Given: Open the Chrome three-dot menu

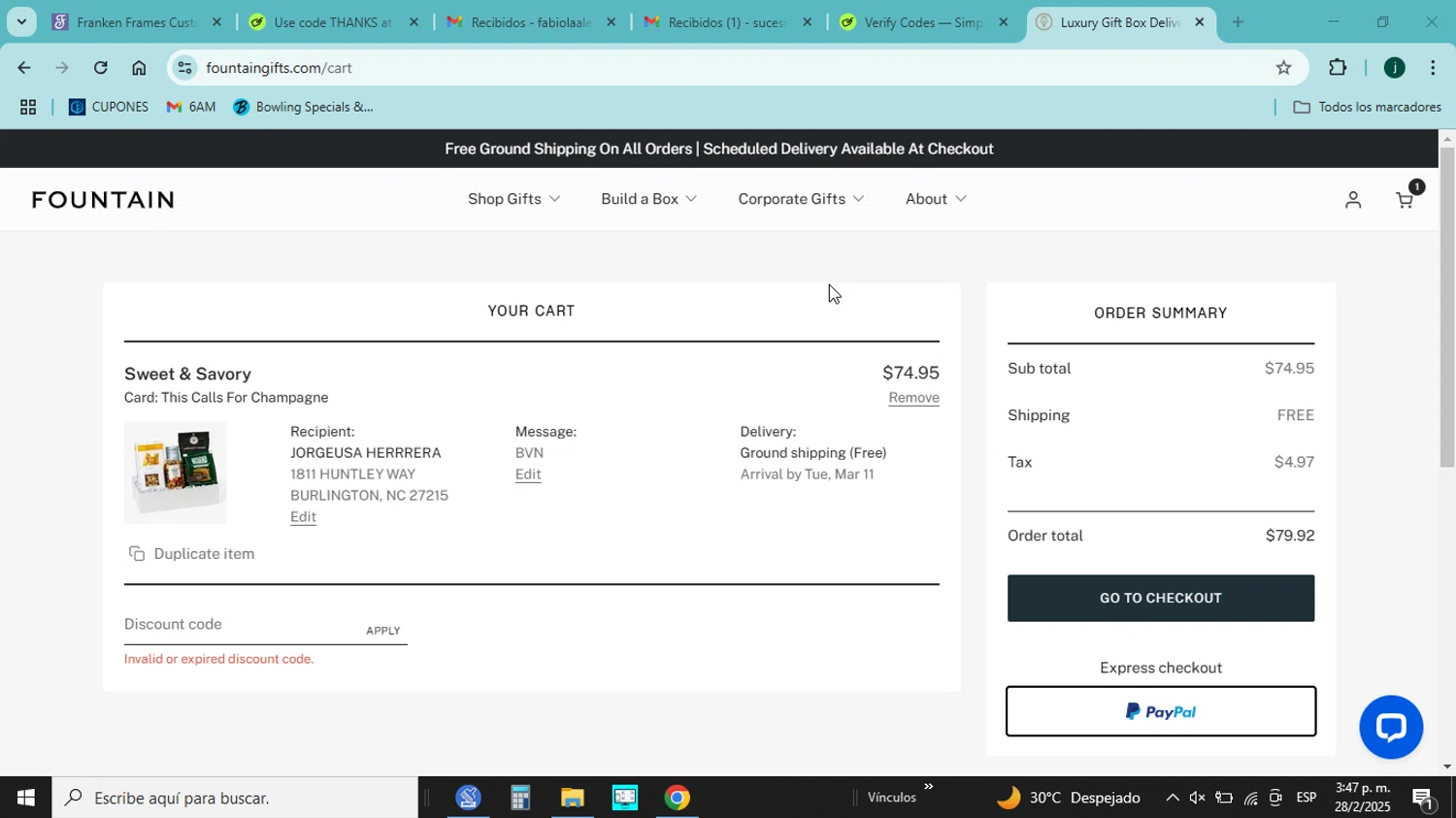Looking at the screenshot, I should click(x=1433, y=68).
